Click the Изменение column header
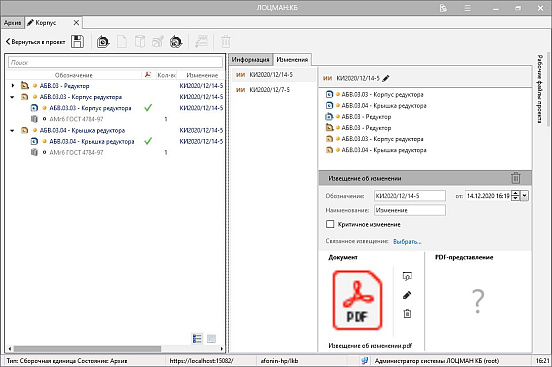 [x=202, y=75]
